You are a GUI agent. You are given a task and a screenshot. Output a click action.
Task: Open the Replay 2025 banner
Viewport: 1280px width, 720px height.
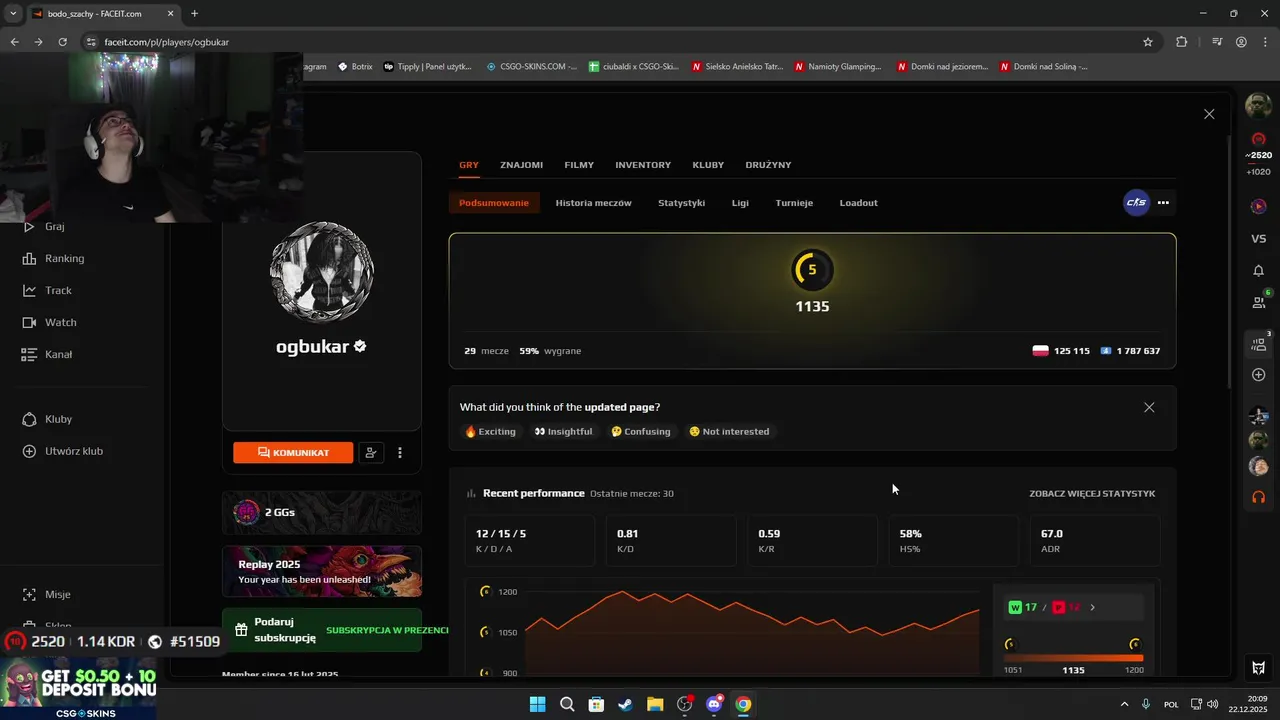click(322, 571)
